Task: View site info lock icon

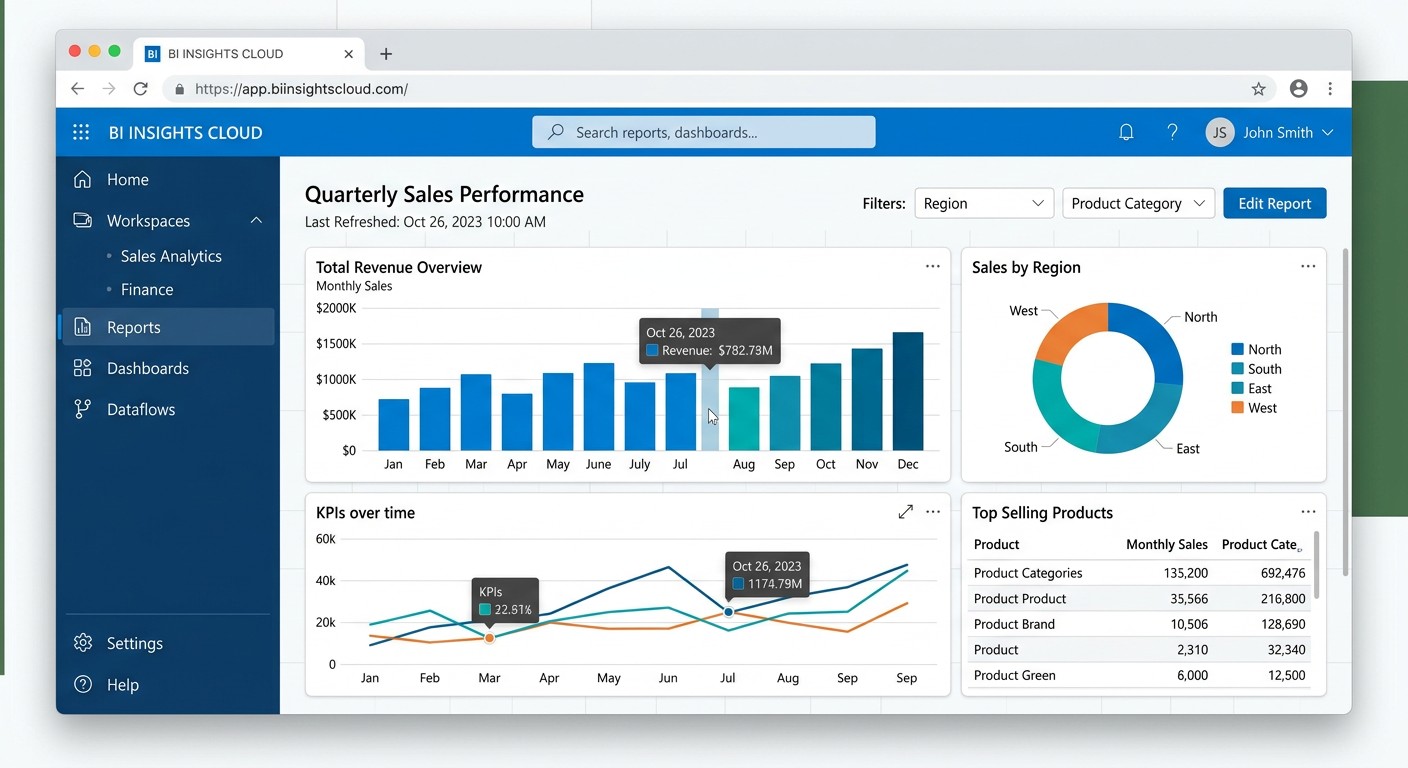Action: click(180, 89)
